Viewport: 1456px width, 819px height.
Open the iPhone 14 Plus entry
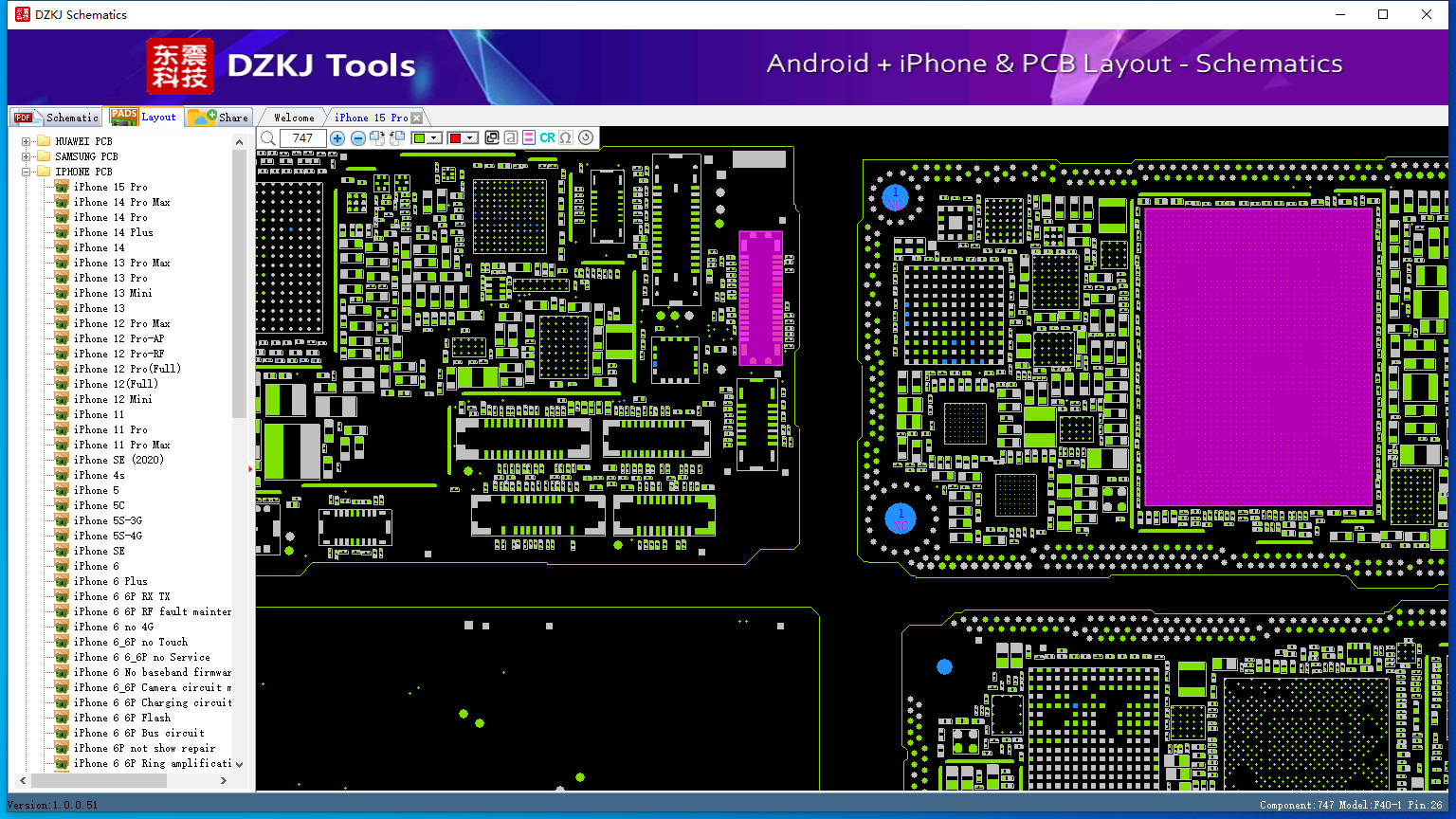click(114, 232)
